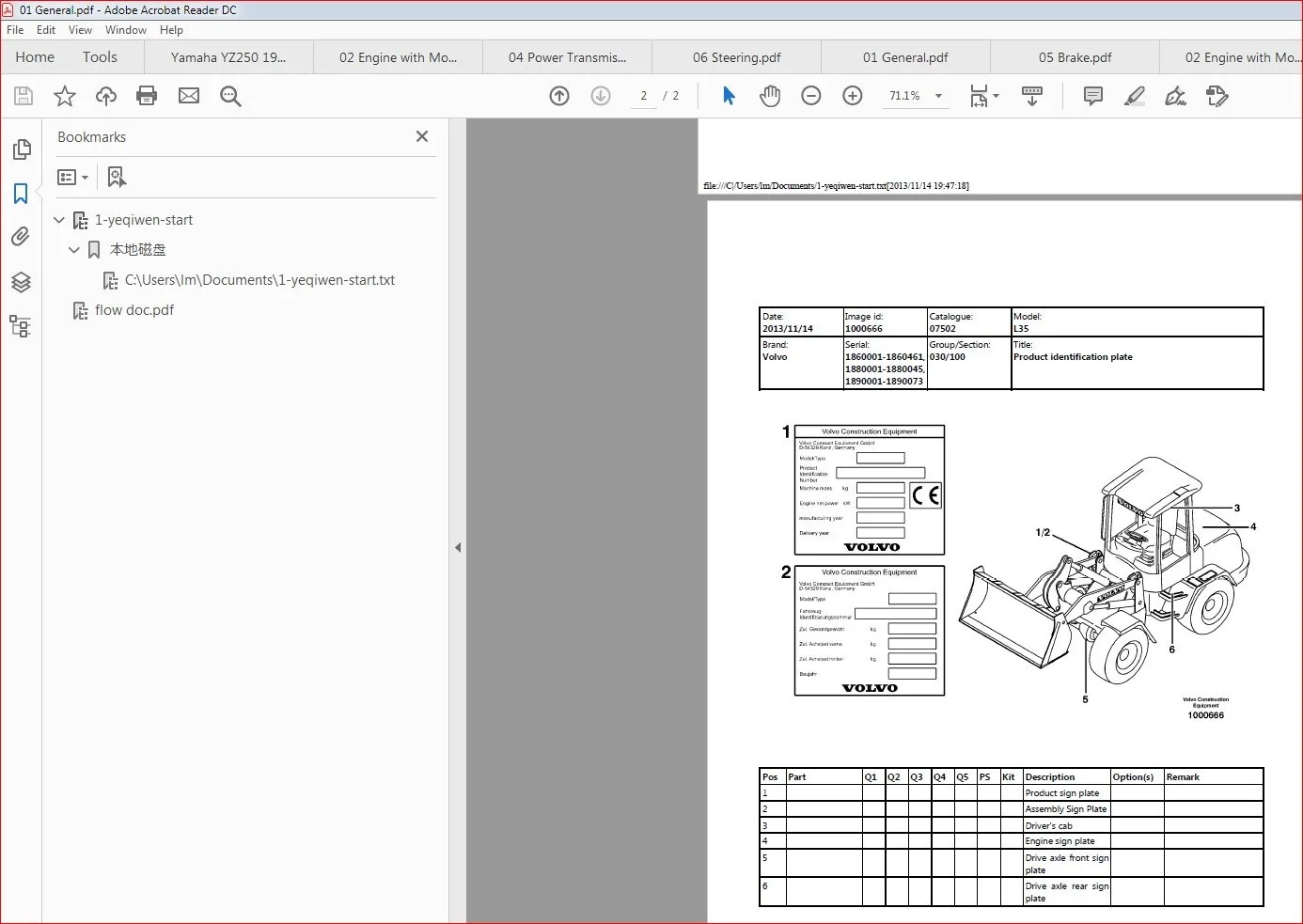Open the Edit menu

[46, 30]
